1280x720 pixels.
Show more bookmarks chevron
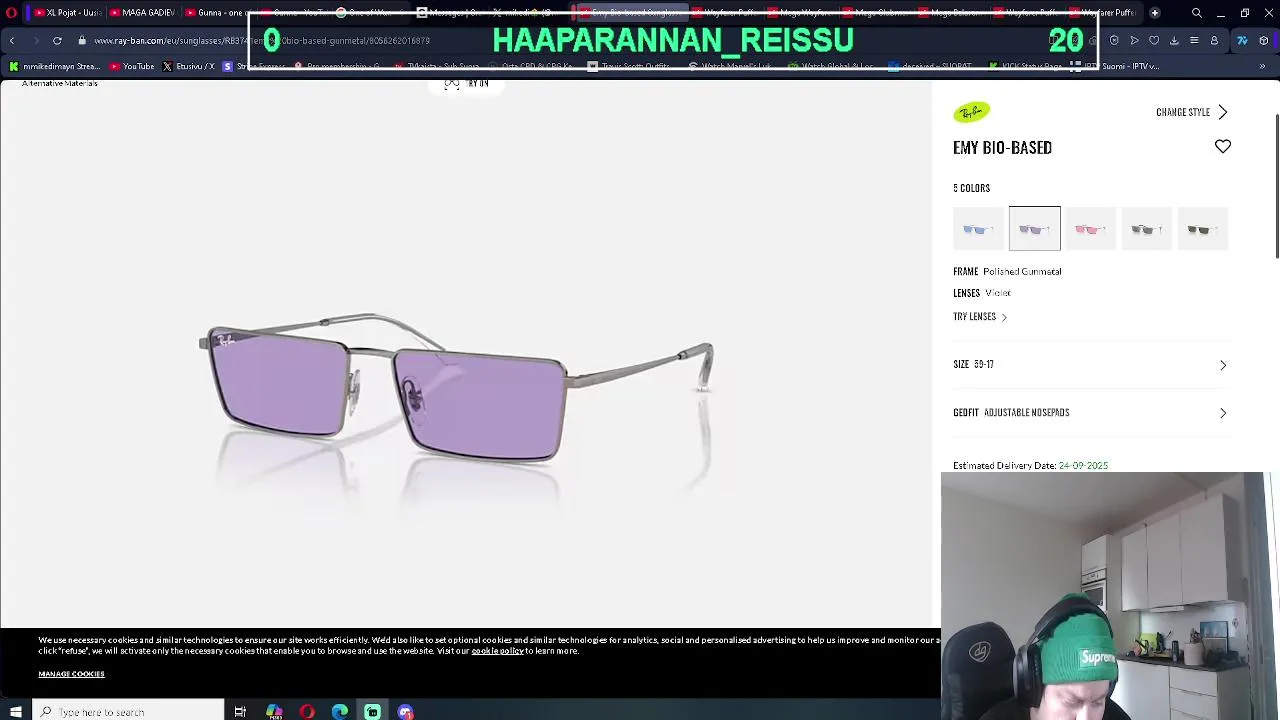pos(1262,66)
